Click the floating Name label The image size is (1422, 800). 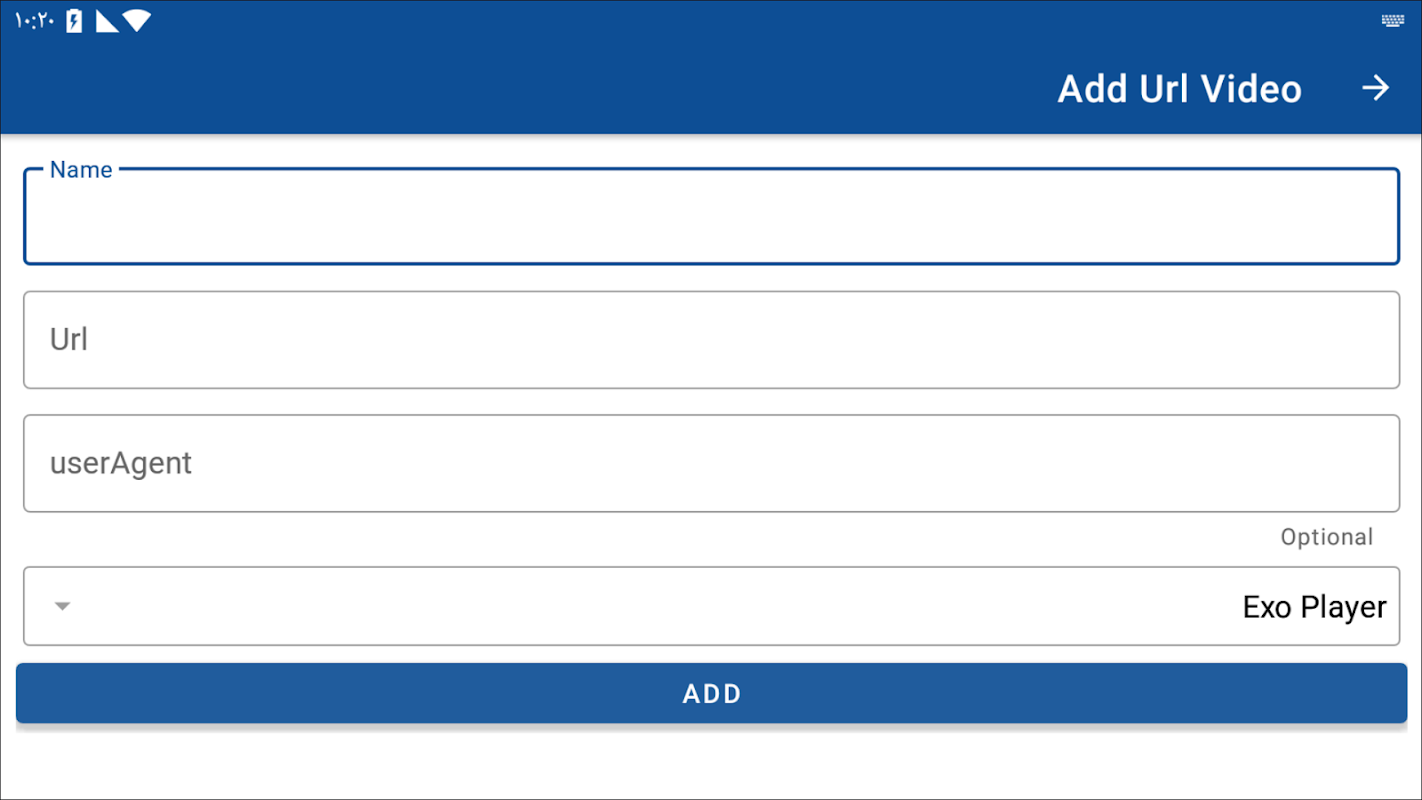pos(81,170)
